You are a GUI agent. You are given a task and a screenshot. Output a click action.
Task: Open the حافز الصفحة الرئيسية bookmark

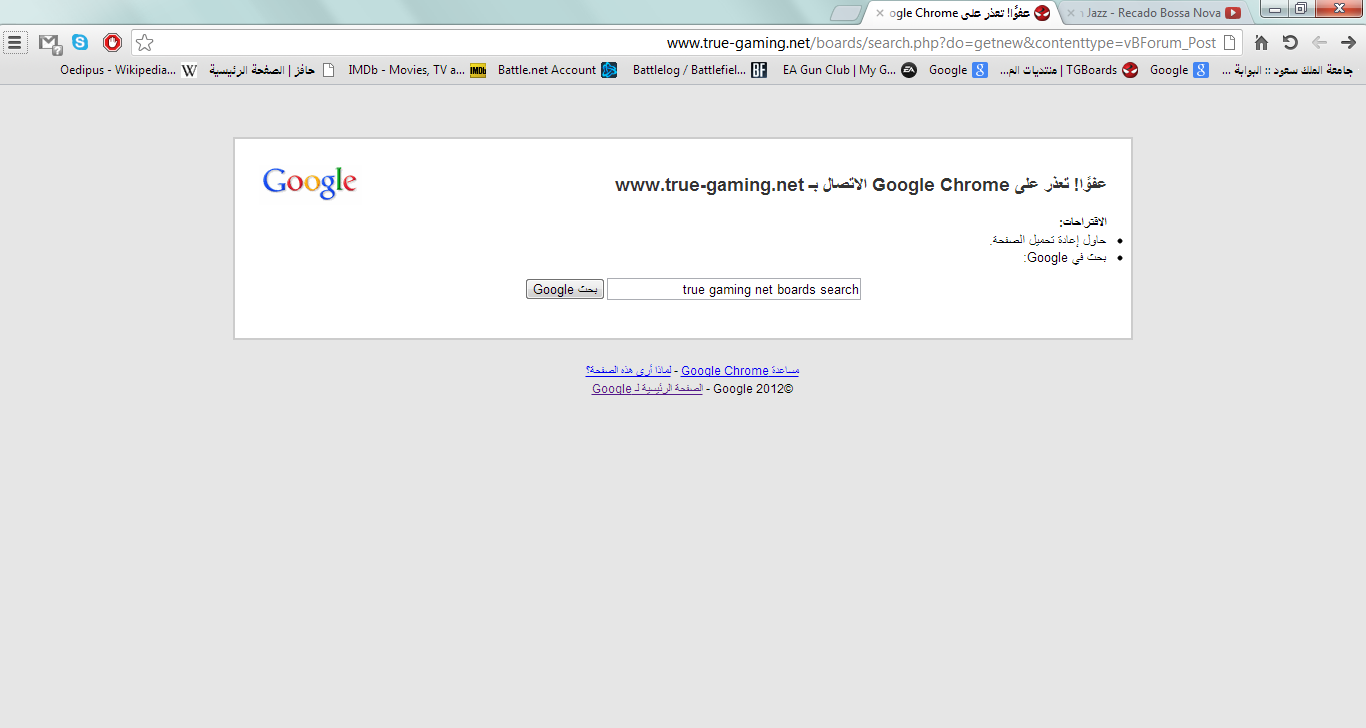[x=272, y=70]
